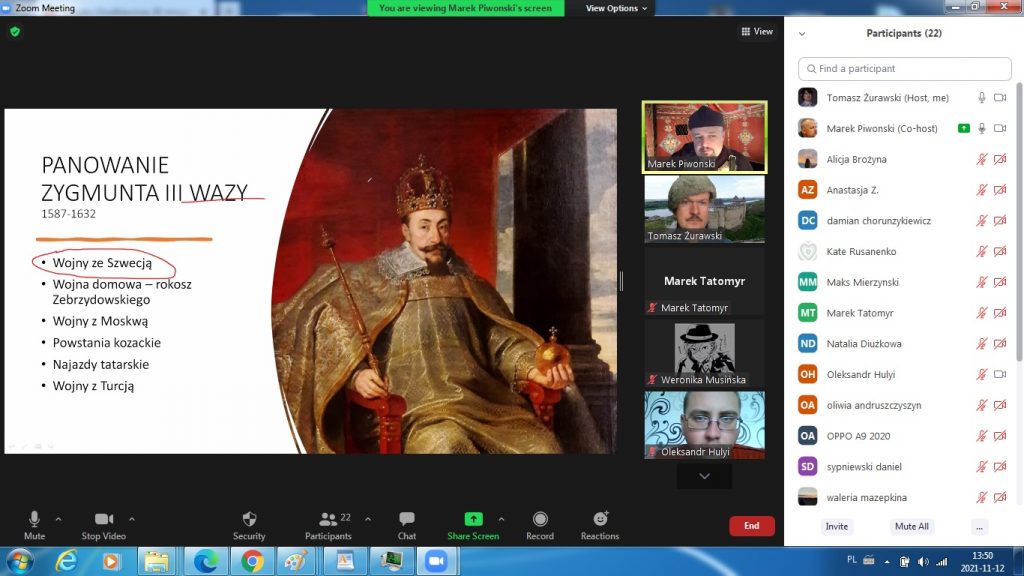1024x576 pixels.
Task: Open the Security shield icon
Action: pos(249,519)
